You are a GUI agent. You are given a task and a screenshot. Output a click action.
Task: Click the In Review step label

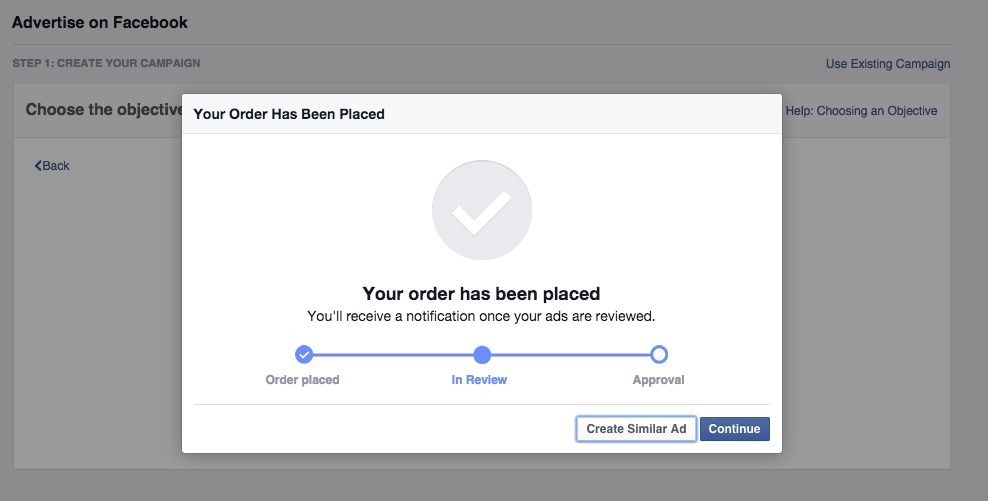point(479,380)
